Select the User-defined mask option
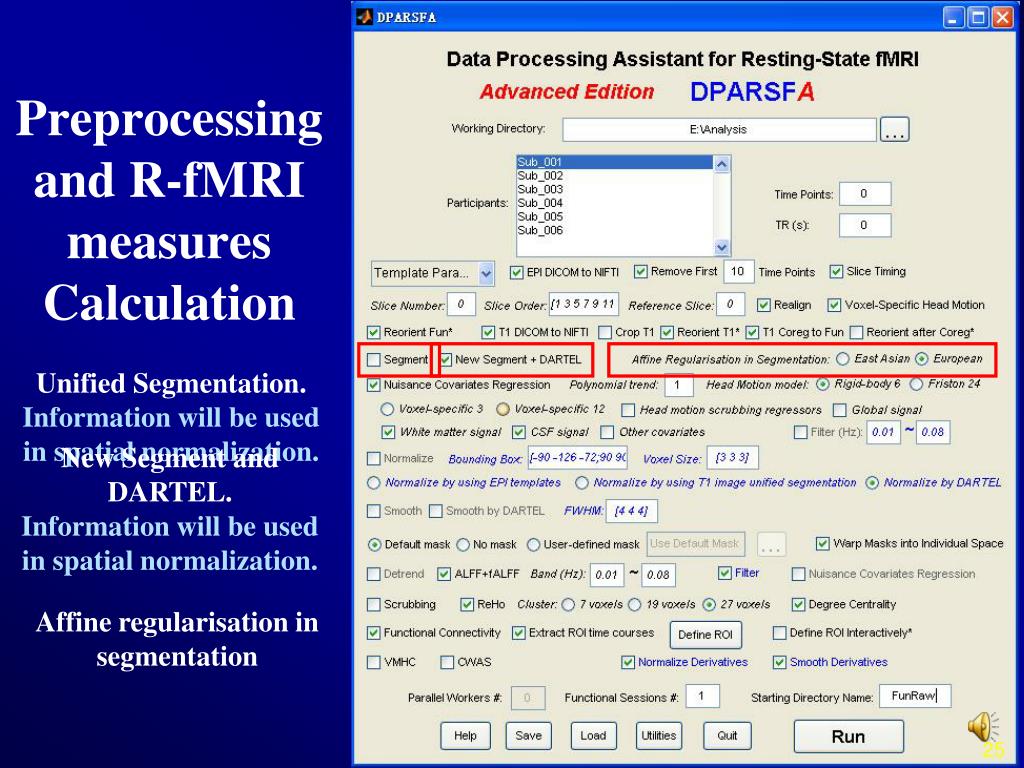 click(x=534, y=545)
